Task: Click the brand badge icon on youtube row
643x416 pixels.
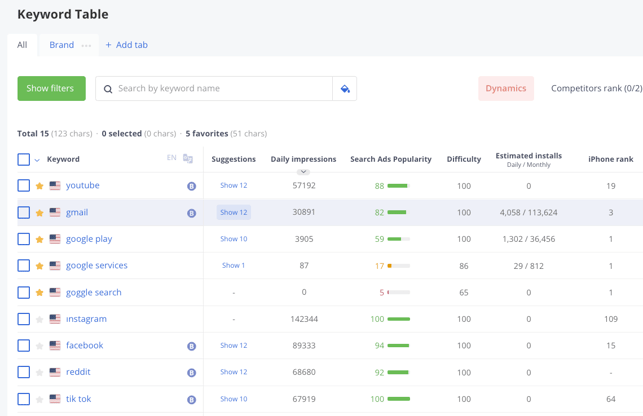Action: (x=192, y=186)
